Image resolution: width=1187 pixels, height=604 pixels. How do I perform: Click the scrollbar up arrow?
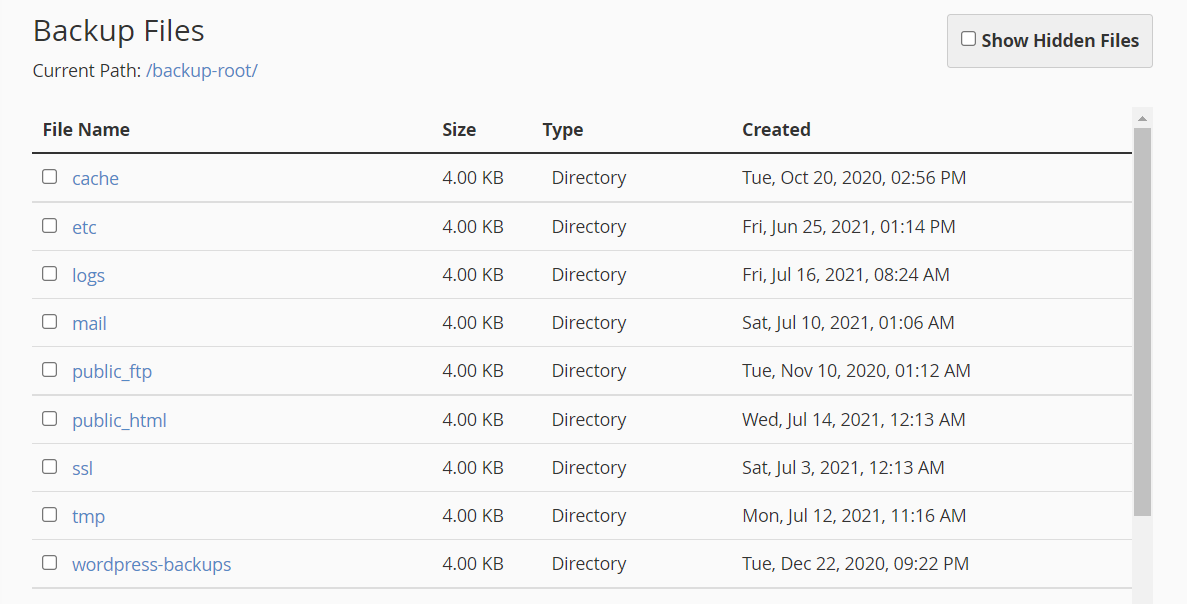coord(1142,118)
